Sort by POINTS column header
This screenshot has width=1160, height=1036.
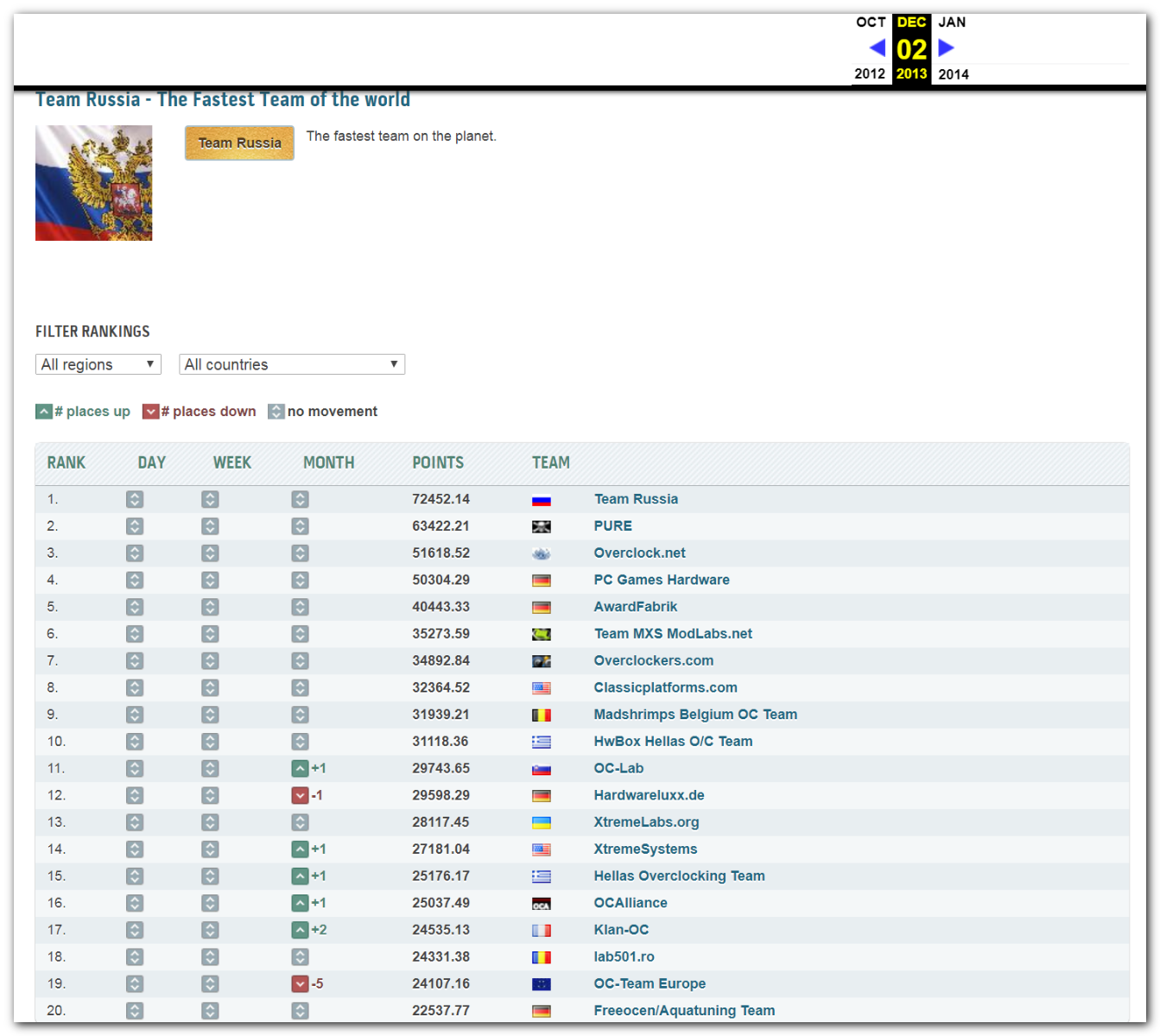coord(438,463)
